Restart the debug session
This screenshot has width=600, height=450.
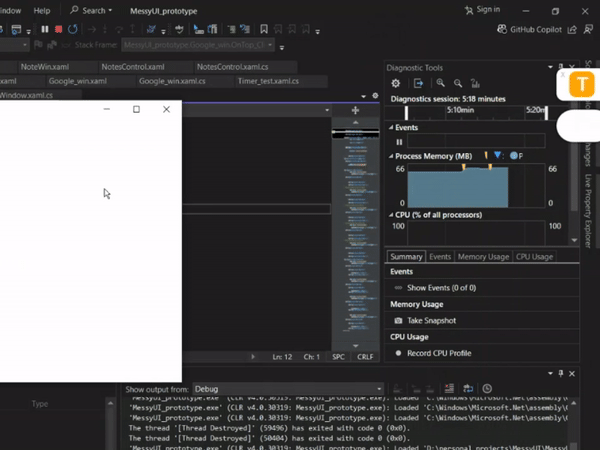click(72, 29)
